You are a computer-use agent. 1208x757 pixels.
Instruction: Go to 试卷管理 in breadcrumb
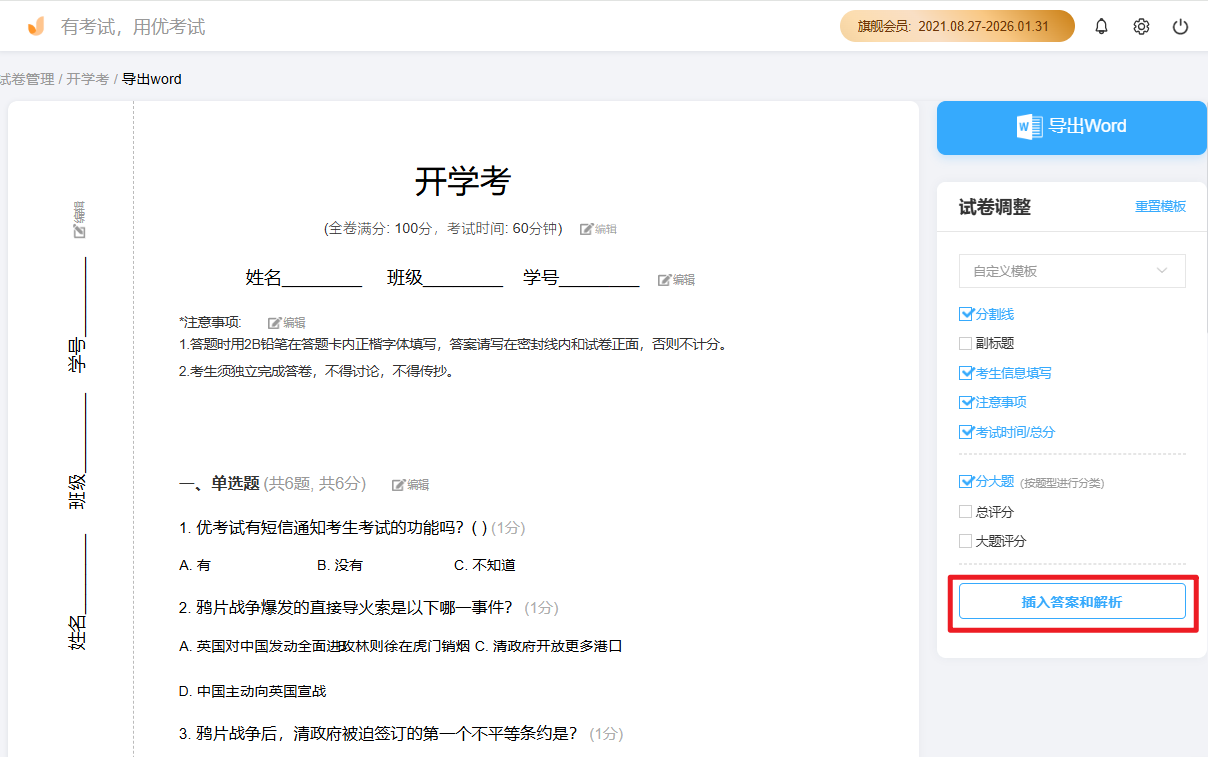coord(27,79)
